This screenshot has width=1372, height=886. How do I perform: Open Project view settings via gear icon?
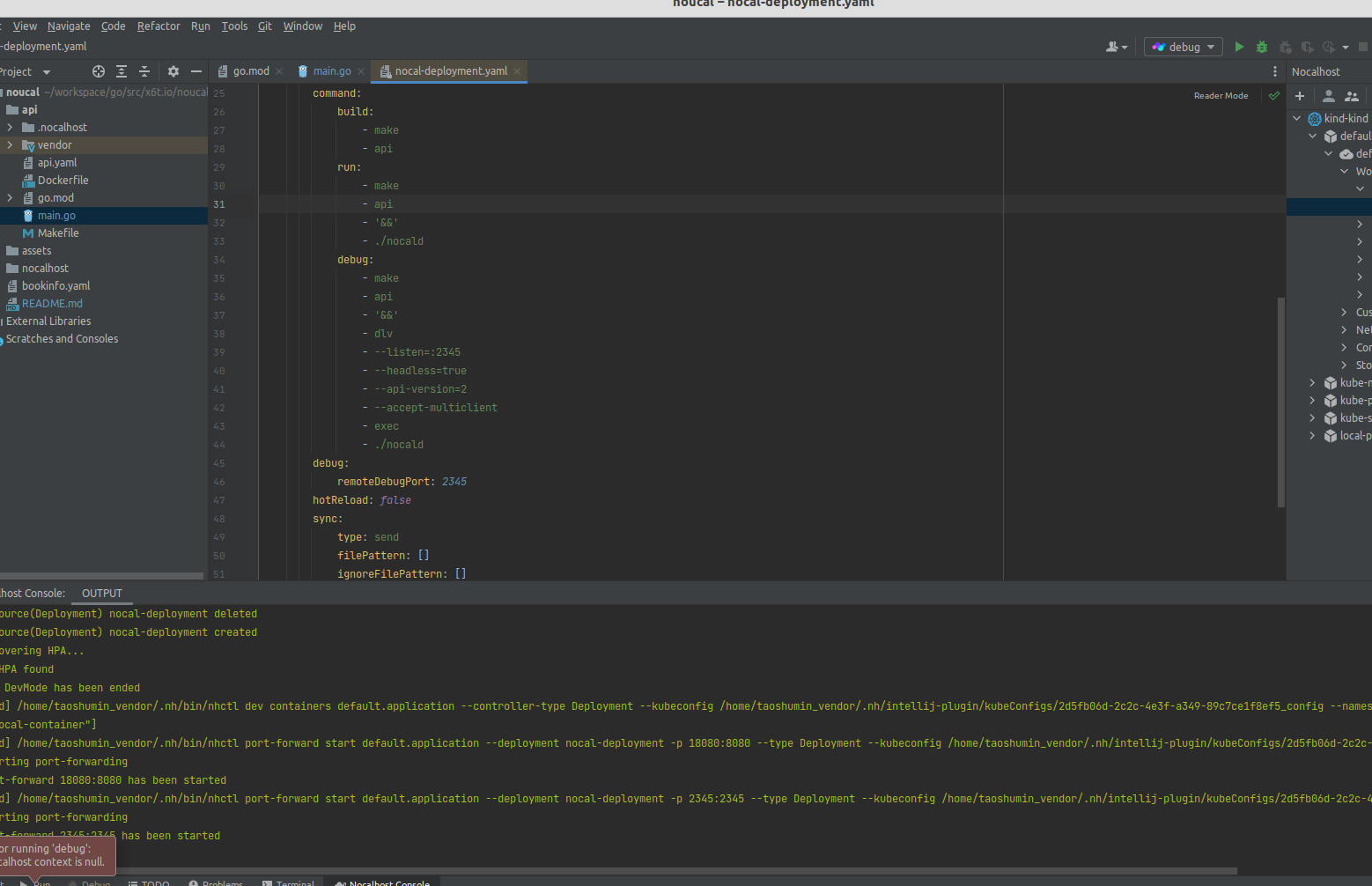tap(173, 71)
